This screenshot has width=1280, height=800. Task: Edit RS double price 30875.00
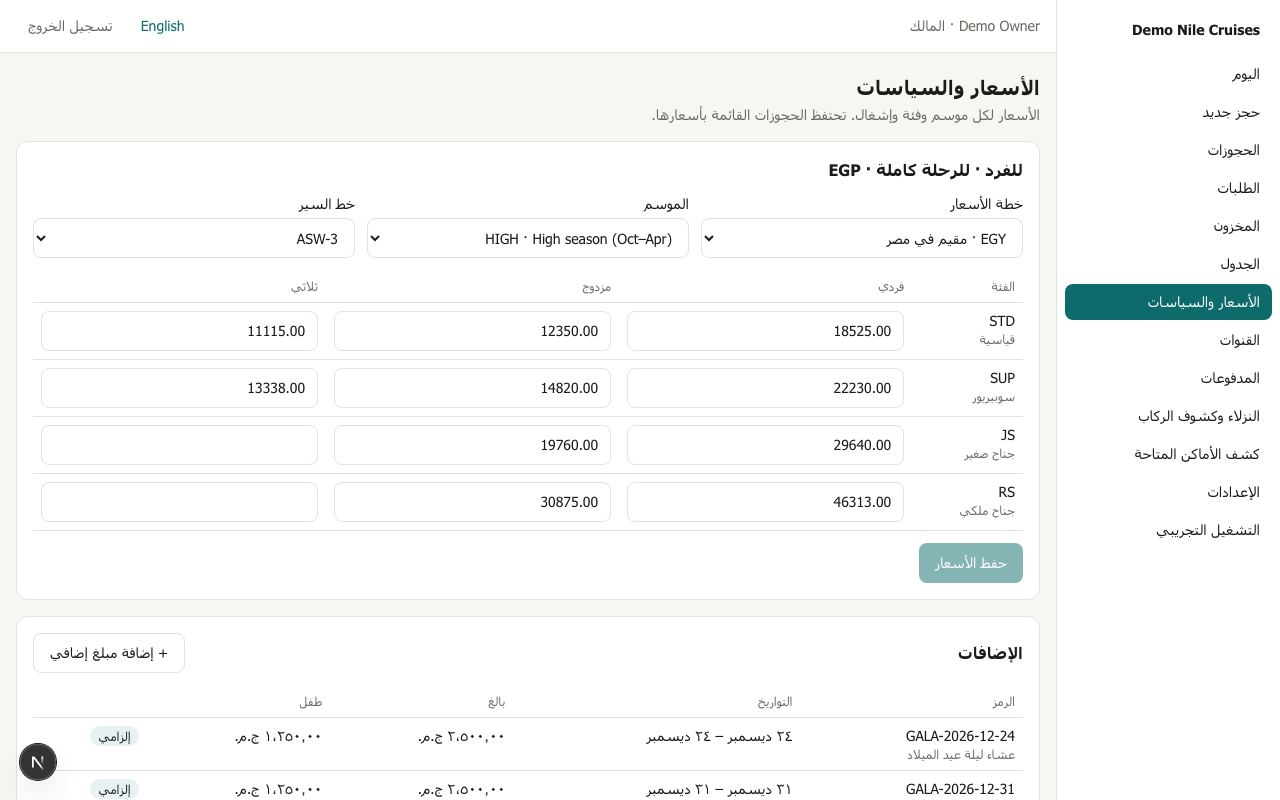coord(472,502)
